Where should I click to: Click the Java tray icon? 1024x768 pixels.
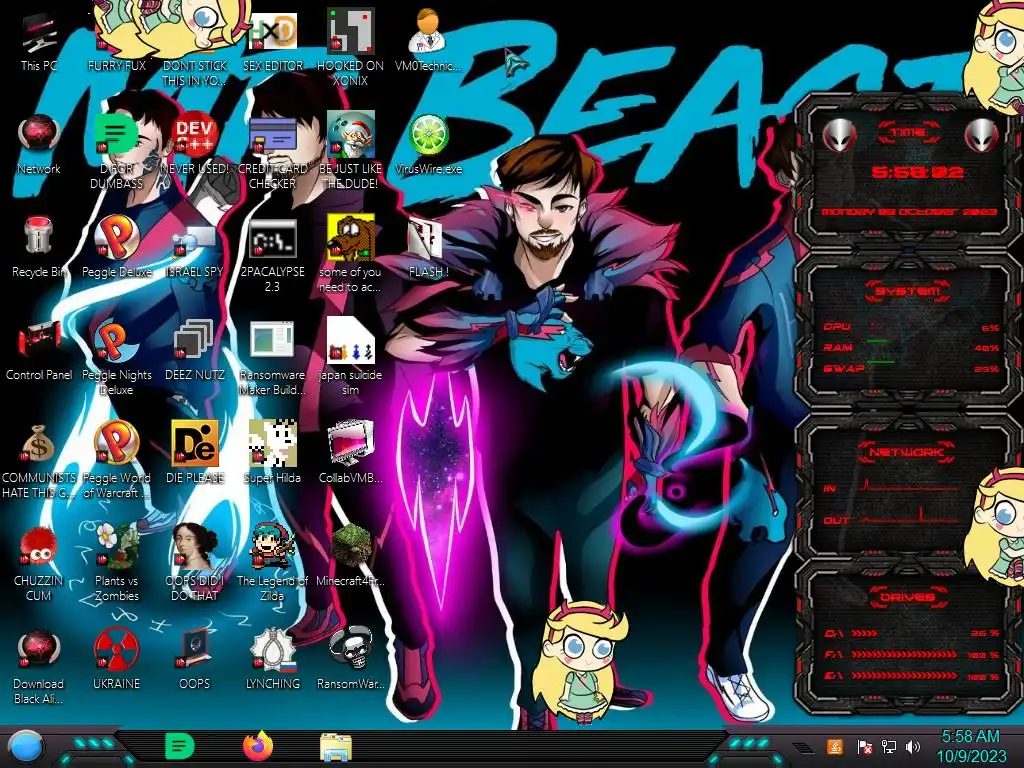(834, 746)
